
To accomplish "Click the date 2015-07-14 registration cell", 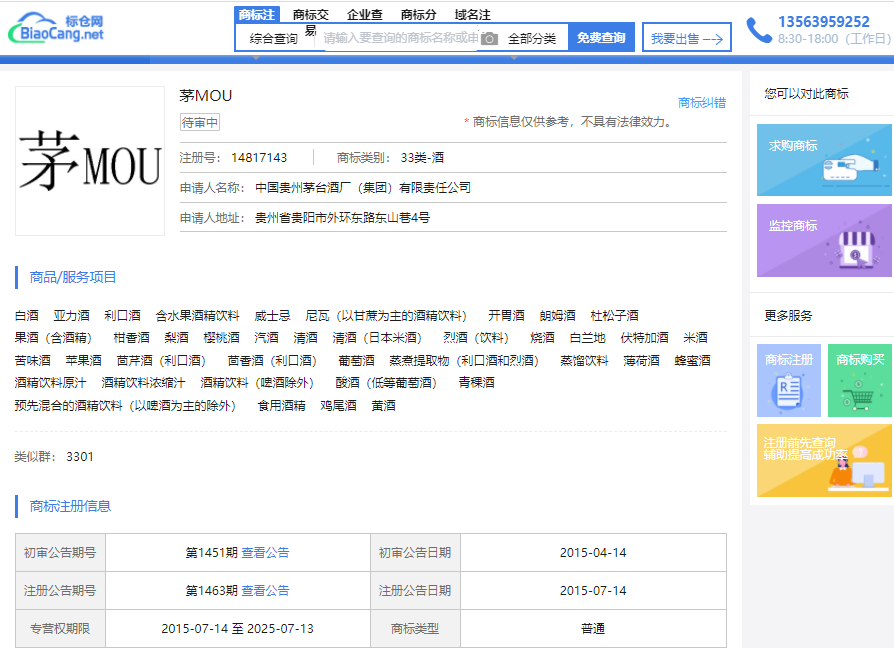I will (x=593, y=590).
